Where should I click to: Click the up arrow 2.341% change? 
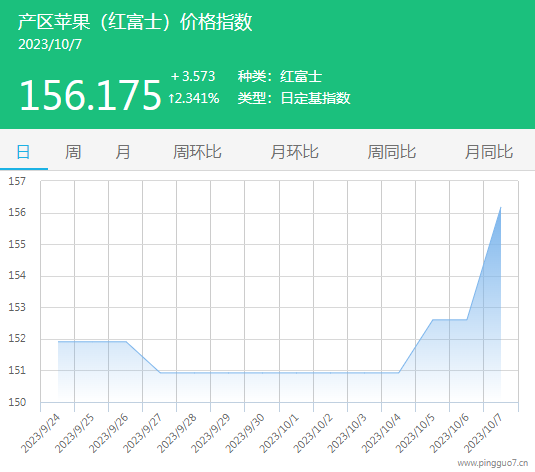click(x=193, y=98)
